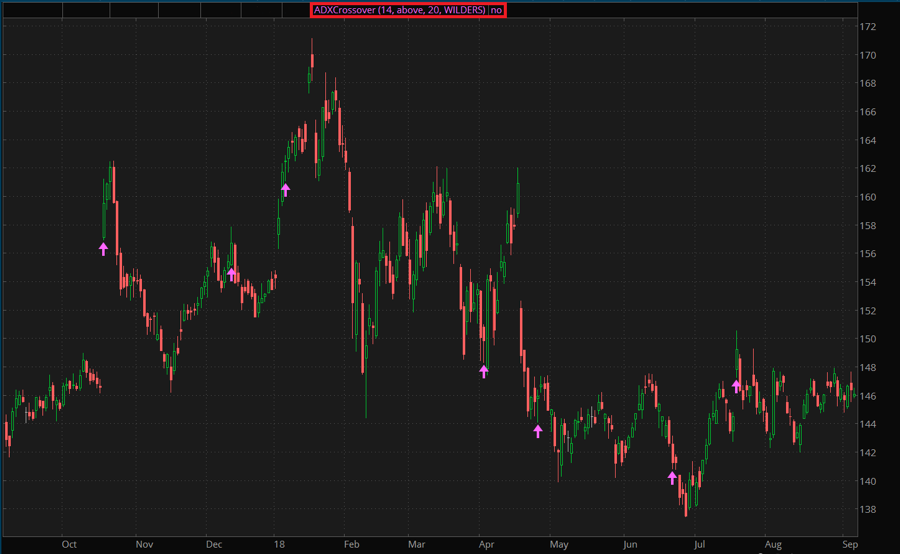Click the Sep label on time axis
This screenshot has height=554, width=900.
[849, 545]
